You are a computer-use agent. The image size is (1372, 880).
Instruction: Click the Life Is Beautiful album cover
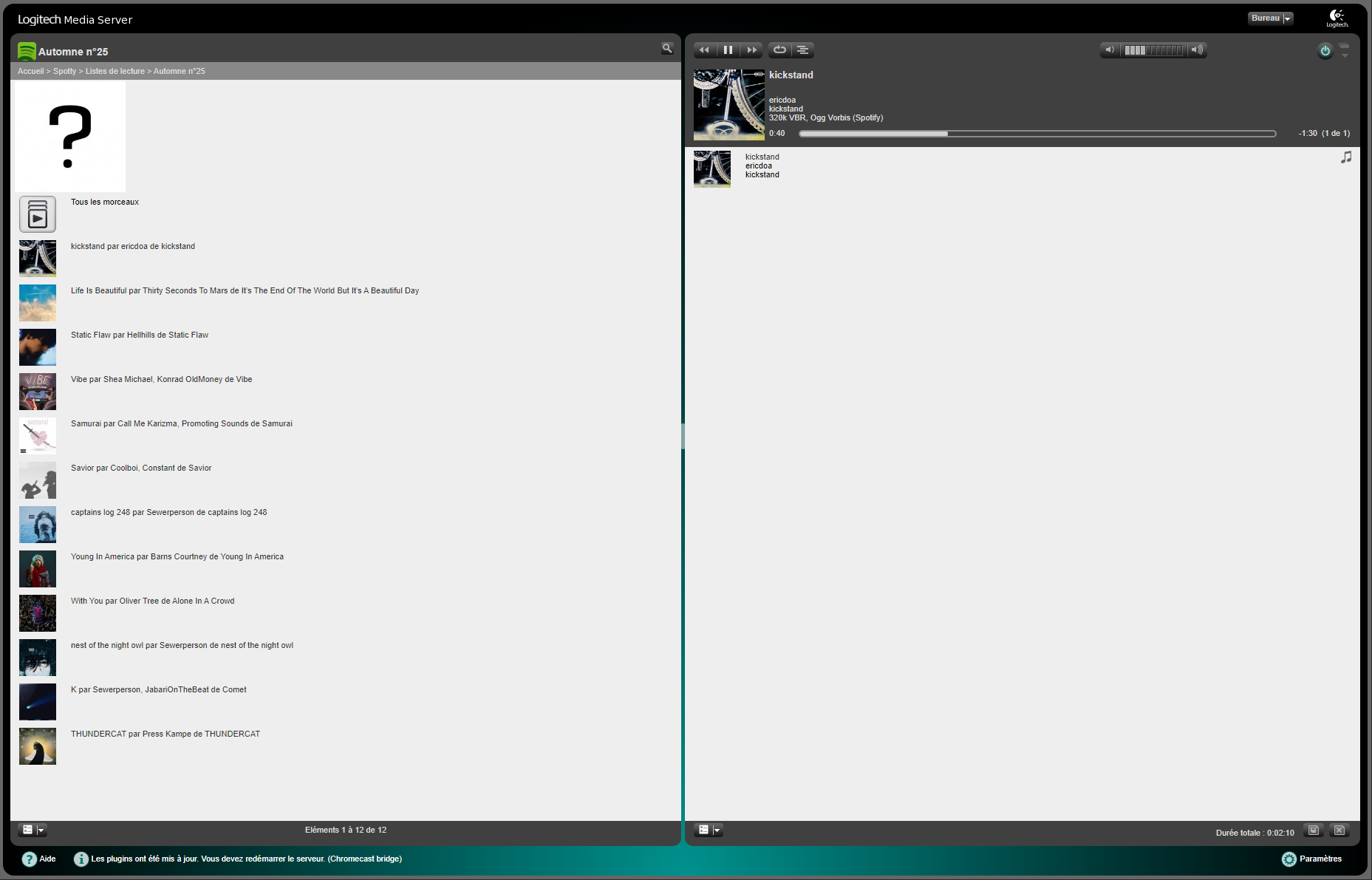38,303
